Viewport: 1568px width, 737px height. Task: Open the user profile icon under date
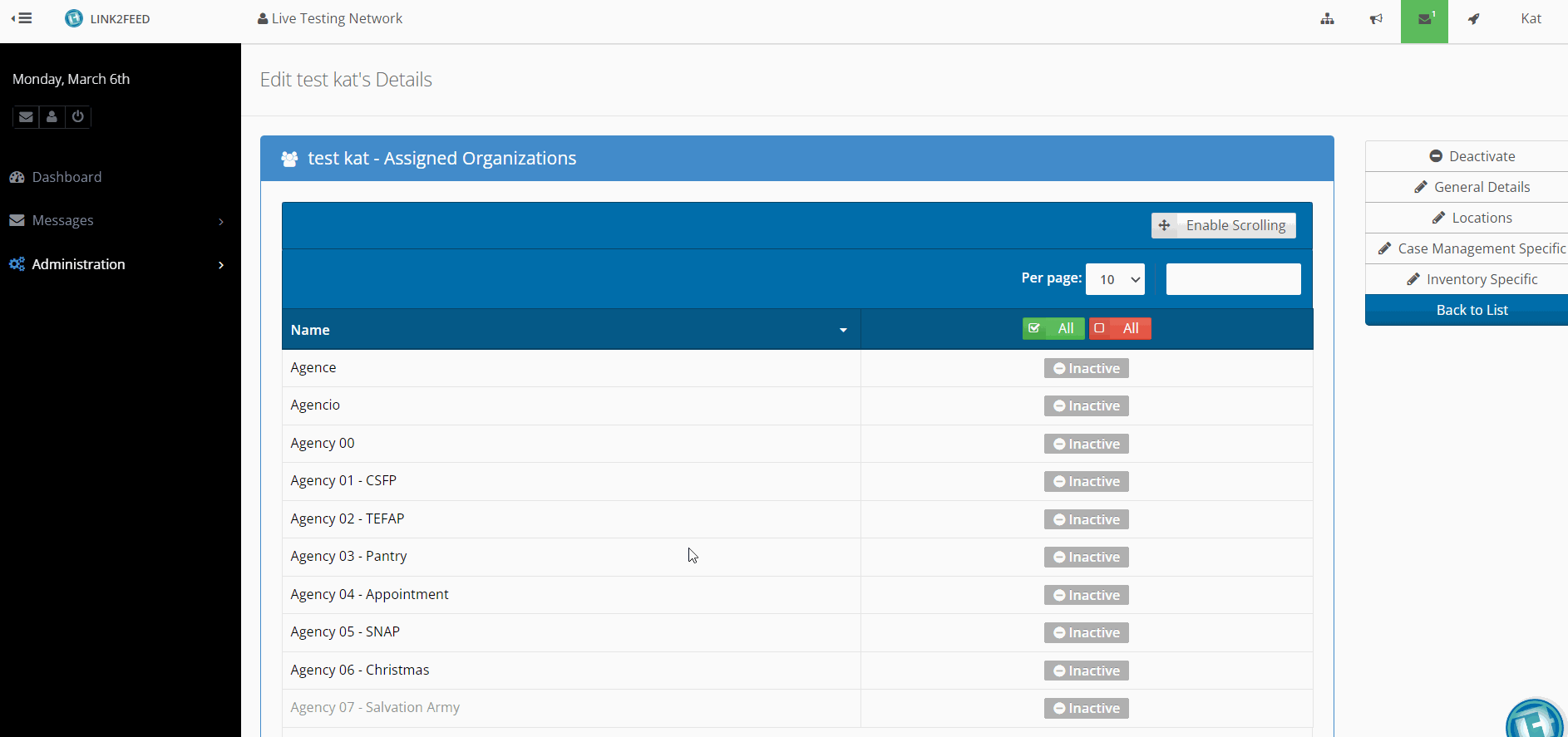(52, 117)
